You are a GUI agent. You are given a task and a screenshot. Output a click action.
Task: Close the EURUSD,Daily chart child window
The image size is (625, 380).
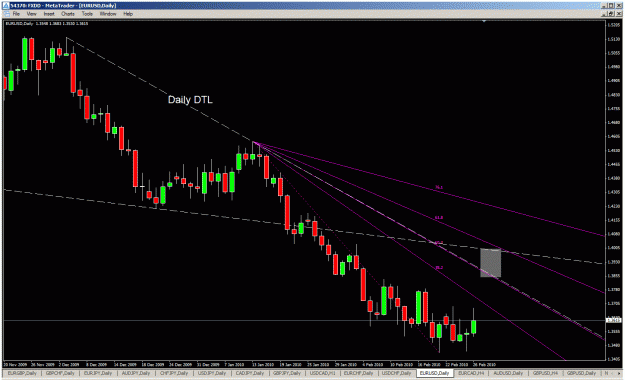click(619, 14)
